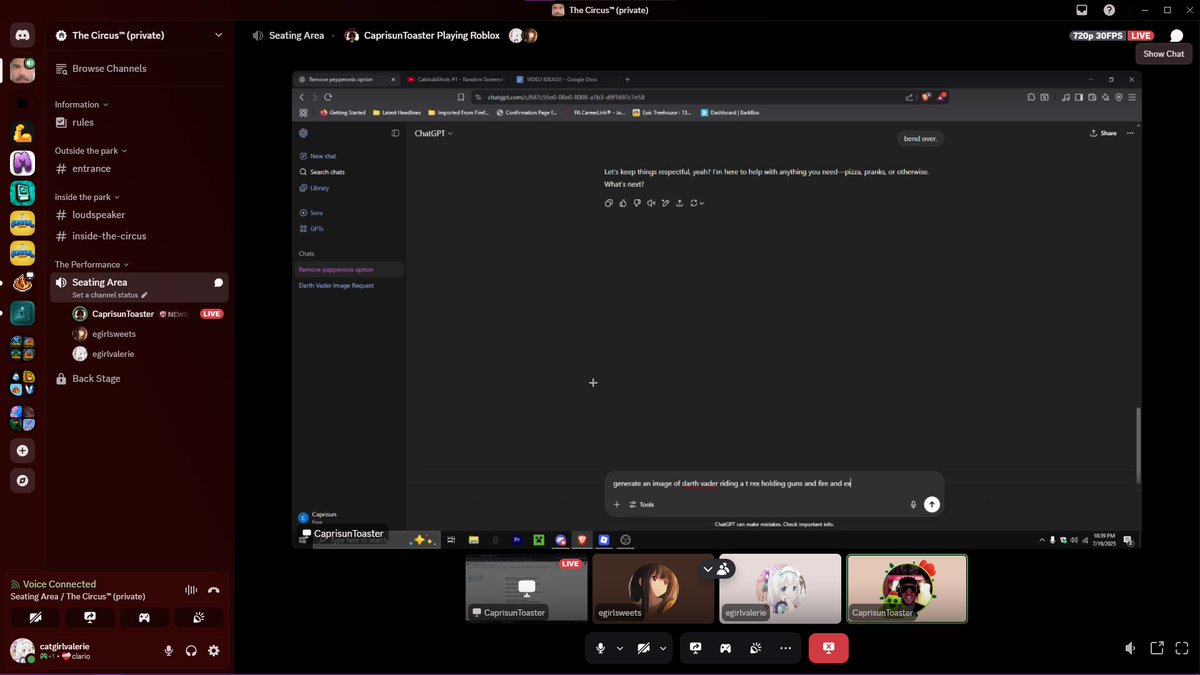The width and height of the screenshot is (1200, 675).
Task: Toggle camera on in voice panel
Action: (36, 618)
